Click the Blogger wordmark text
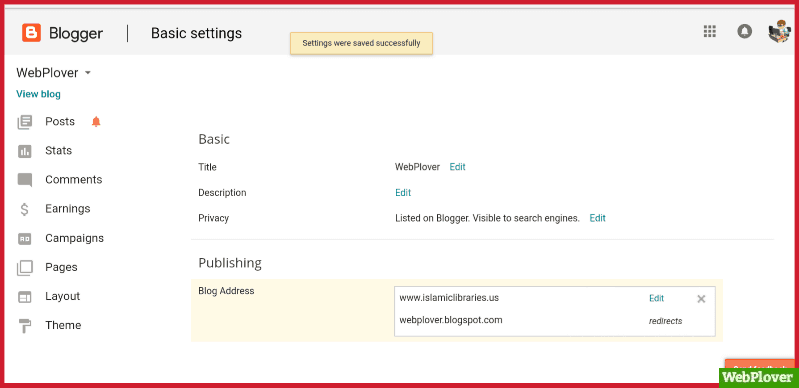 [76, 34]
